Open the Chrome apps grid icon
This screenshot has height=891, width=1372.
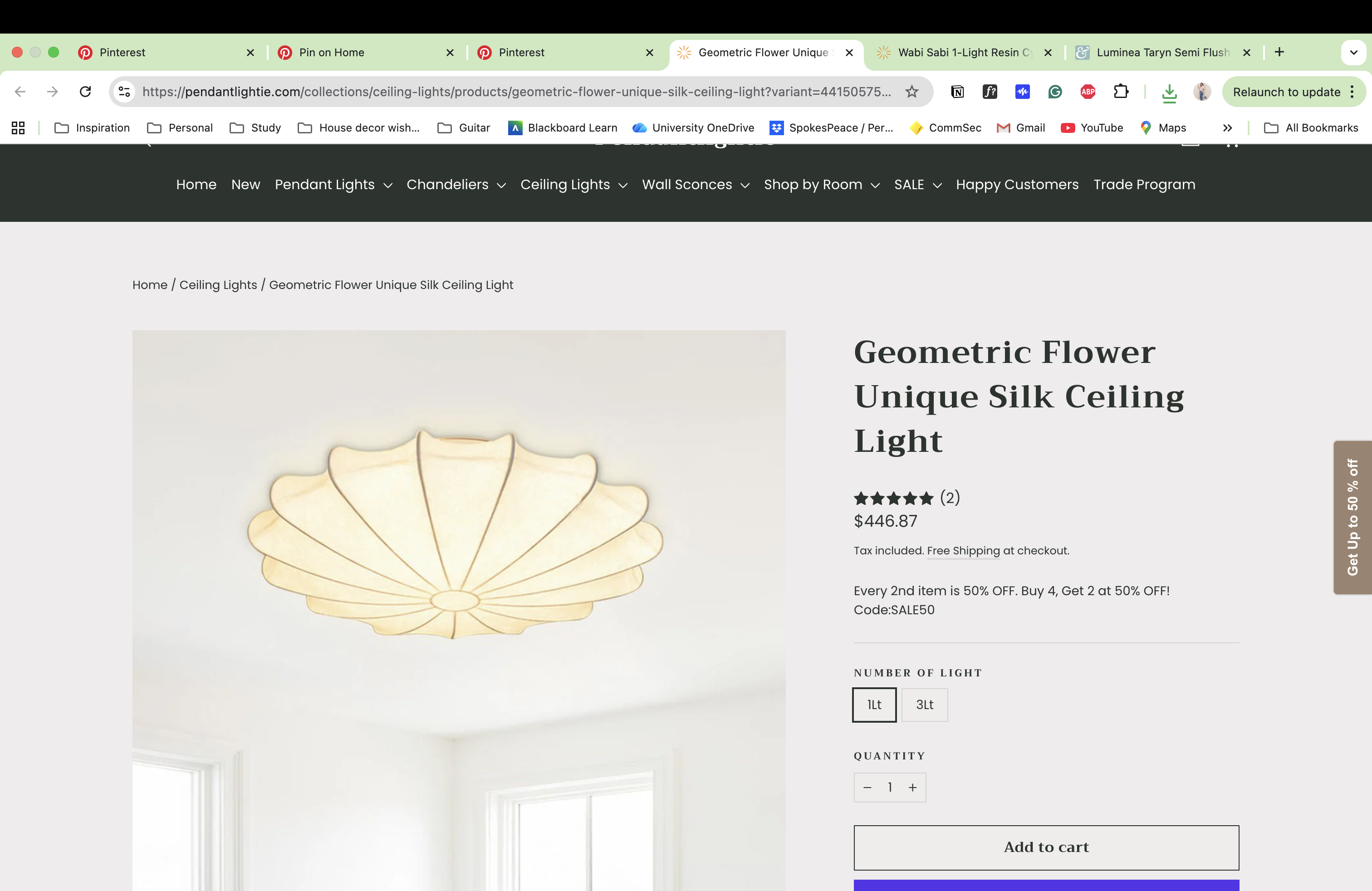point(19,128)
